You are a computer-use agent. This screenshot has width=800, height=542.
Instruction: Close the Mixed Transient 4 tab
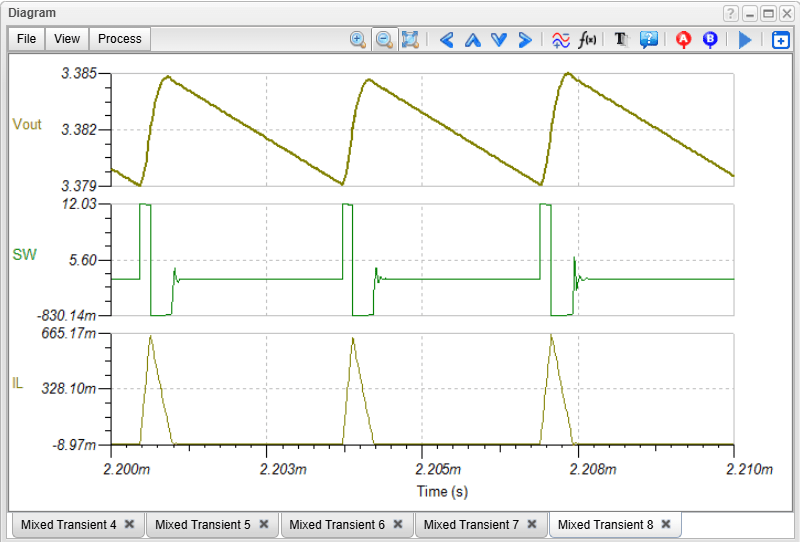[x=130, y=524]
